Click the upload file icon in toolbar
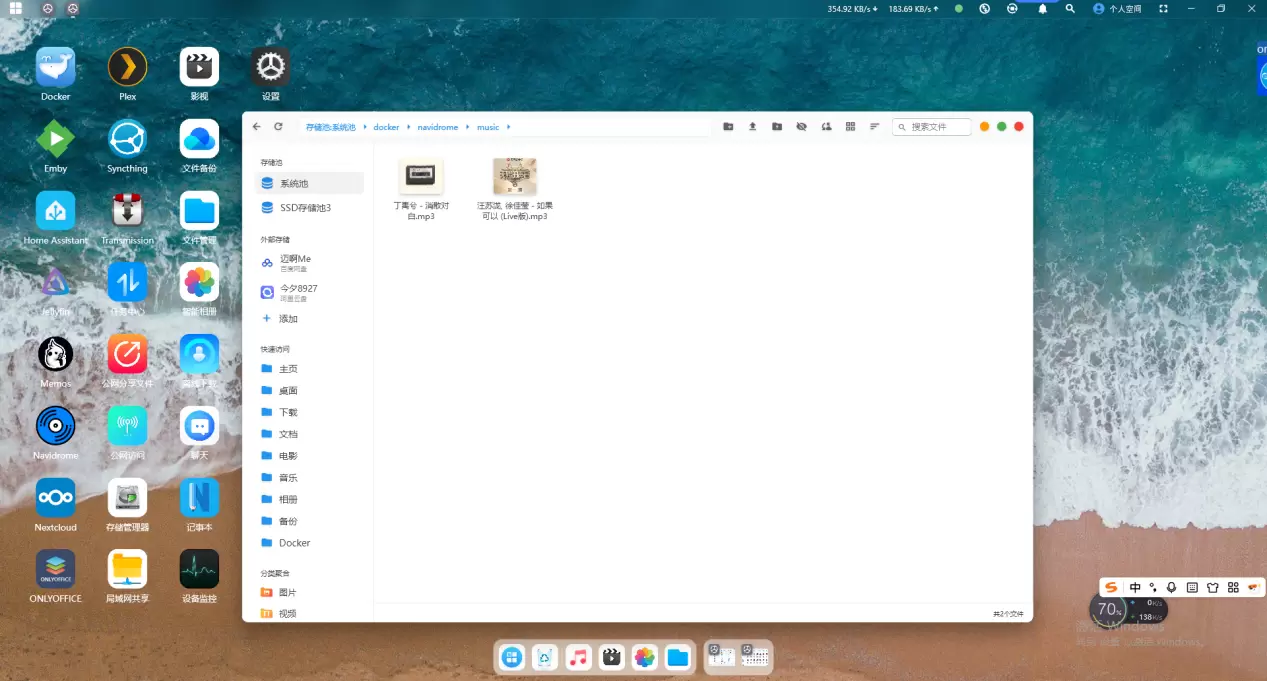Viewport: 1267px width, 681px height. [752, 127]
